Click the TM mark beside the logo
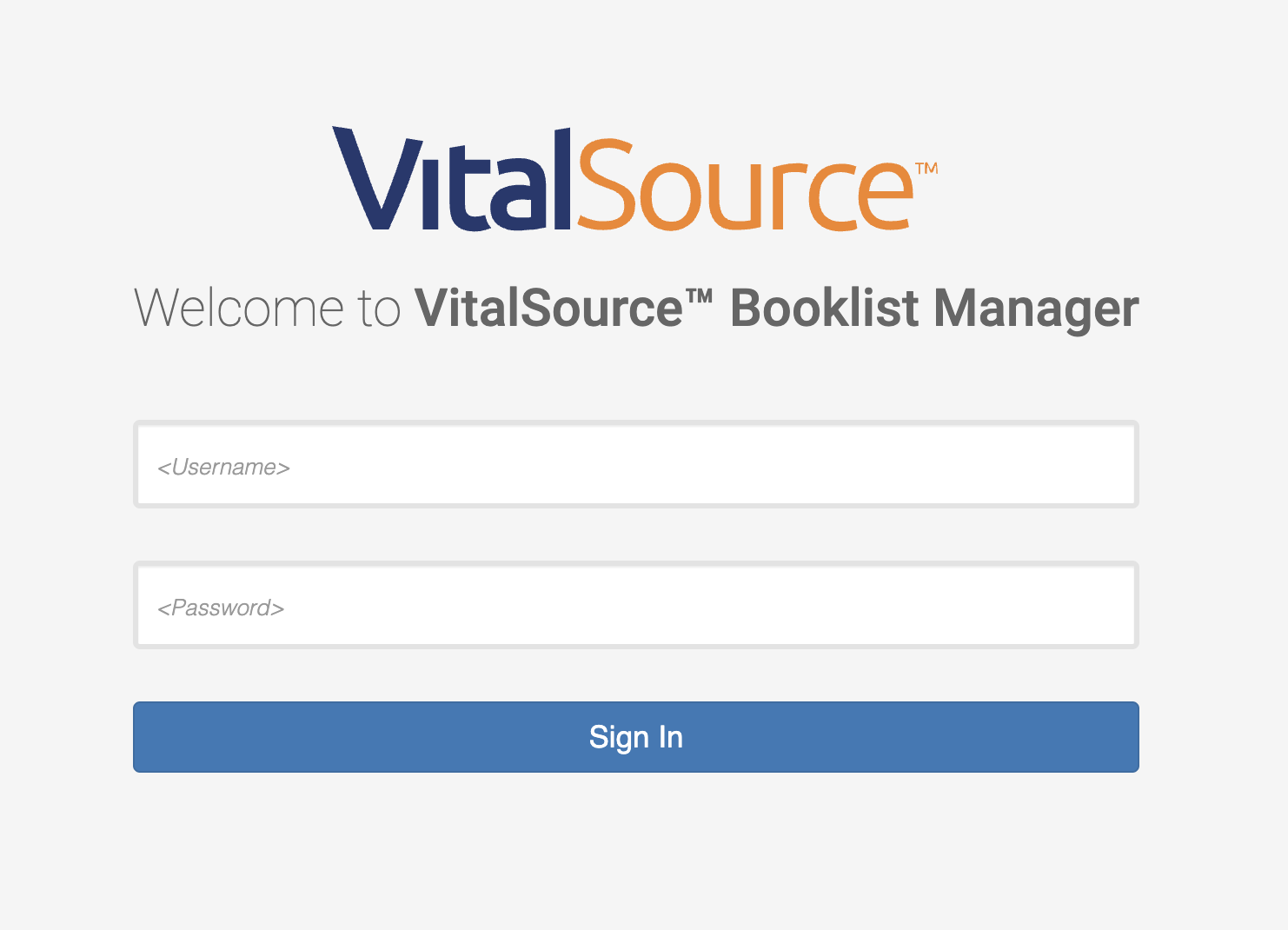The image size is (1288, 930). [926, 168]
